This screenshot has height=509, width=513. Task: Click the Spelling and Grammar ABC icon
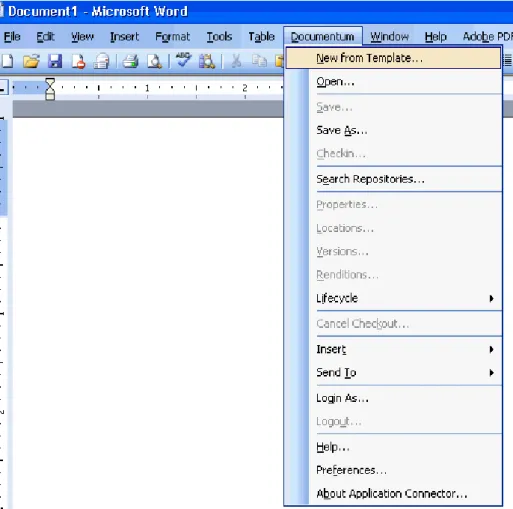183,60
